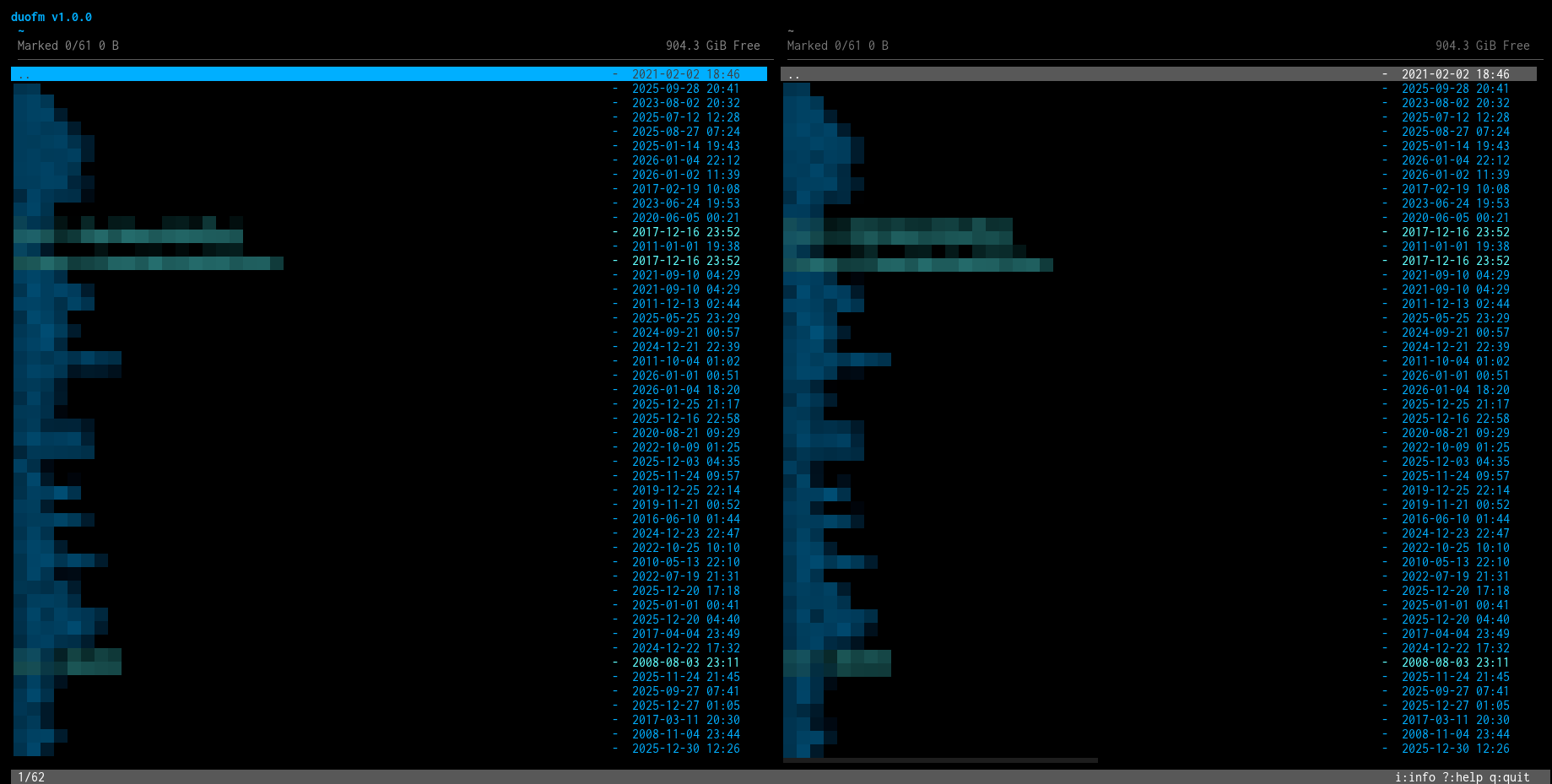1552x784 pixels.
Task: Select right pane row dated 2025-11-24 09:57
Action: (1159, 476)
